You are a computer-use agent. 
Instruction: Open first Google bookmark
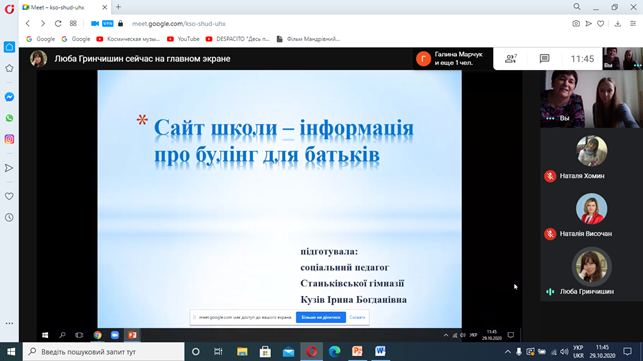pos(40,39)
